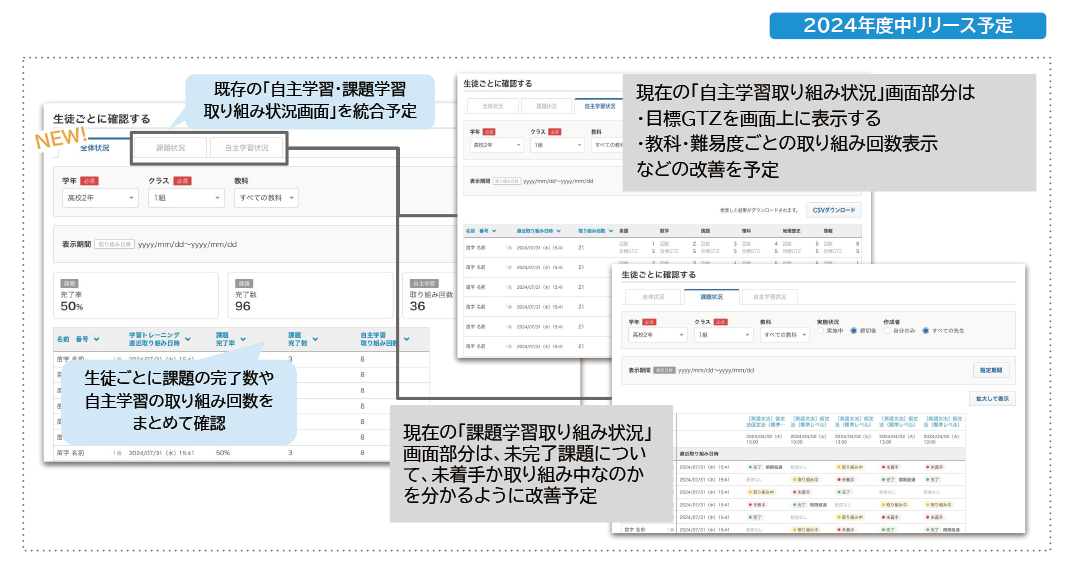Select 課題状況 tab in bottom-right window
The image size is (1078, 574).
[712, 297]
